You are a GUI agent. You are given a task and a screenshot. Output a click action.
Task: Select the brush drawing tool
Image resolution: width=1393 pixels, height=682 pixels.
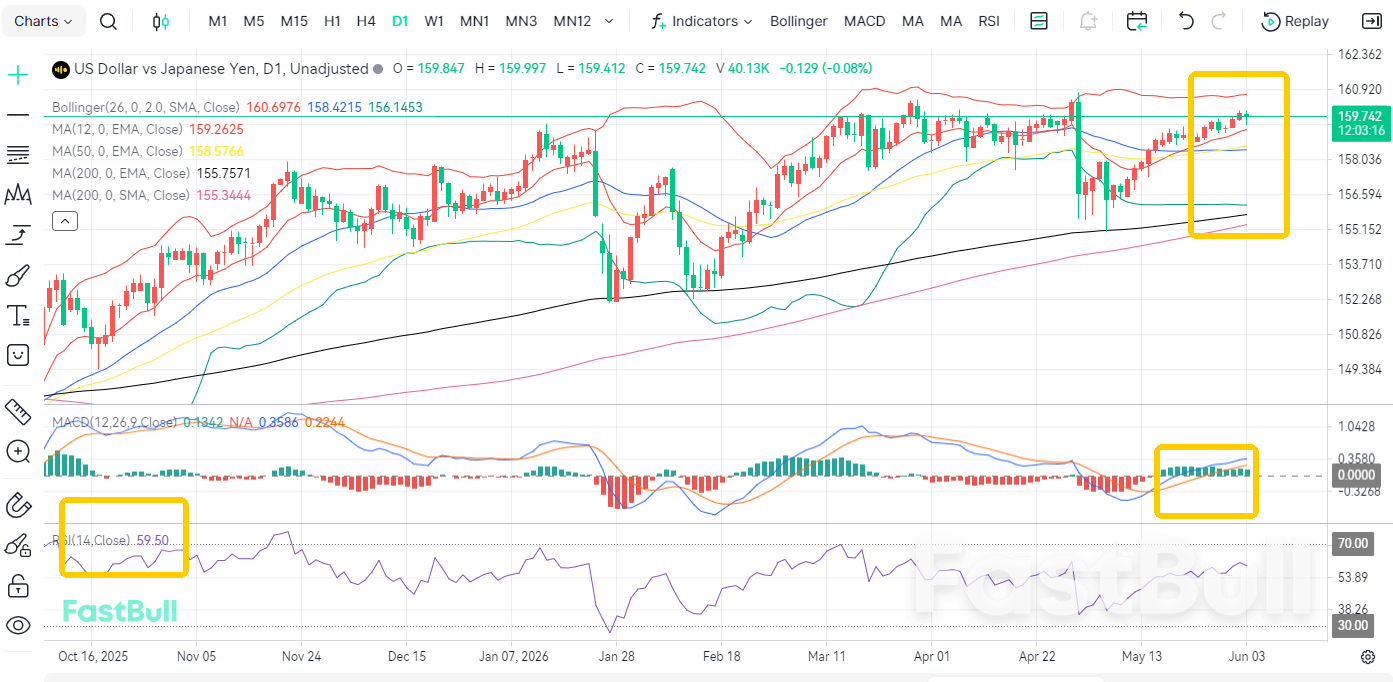tap(18, 275)
